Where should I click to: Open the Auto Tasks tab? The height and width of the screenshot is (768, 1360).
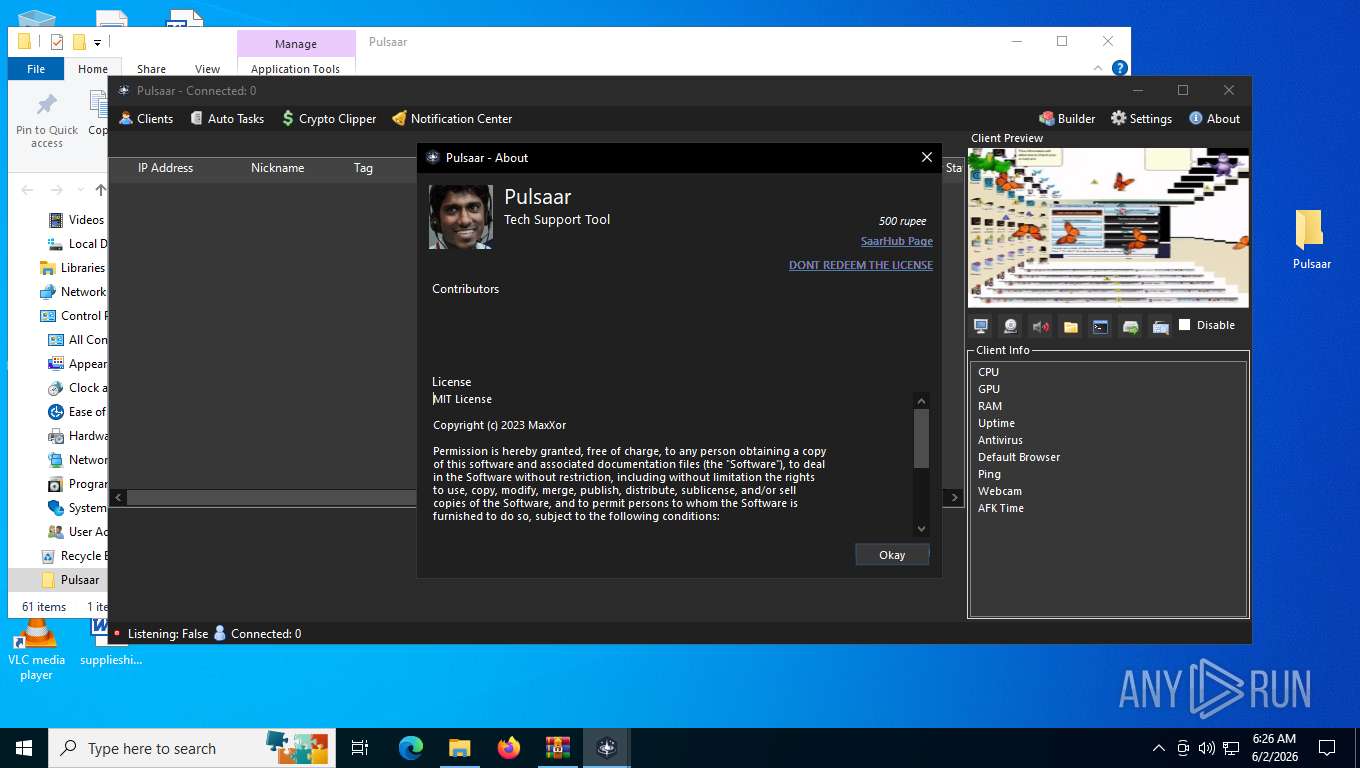227,118
